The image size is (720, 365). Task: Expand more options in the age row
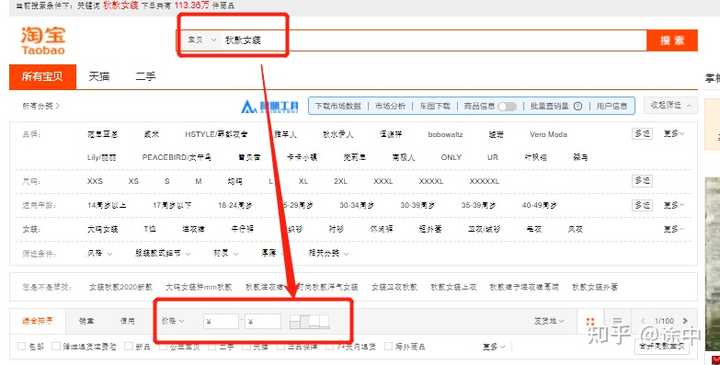click(674, 205)
